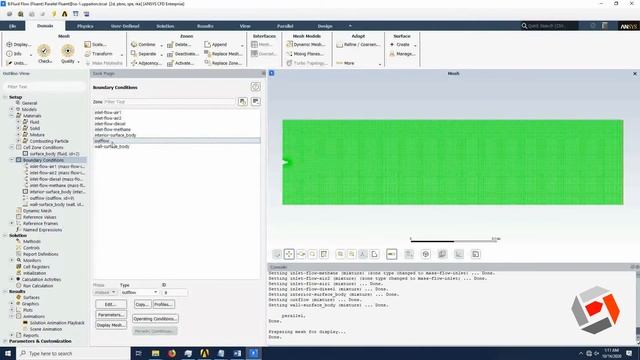The image size is (640, 360).
Task: Click the second zone filter icon button
Action: [256, 102]
